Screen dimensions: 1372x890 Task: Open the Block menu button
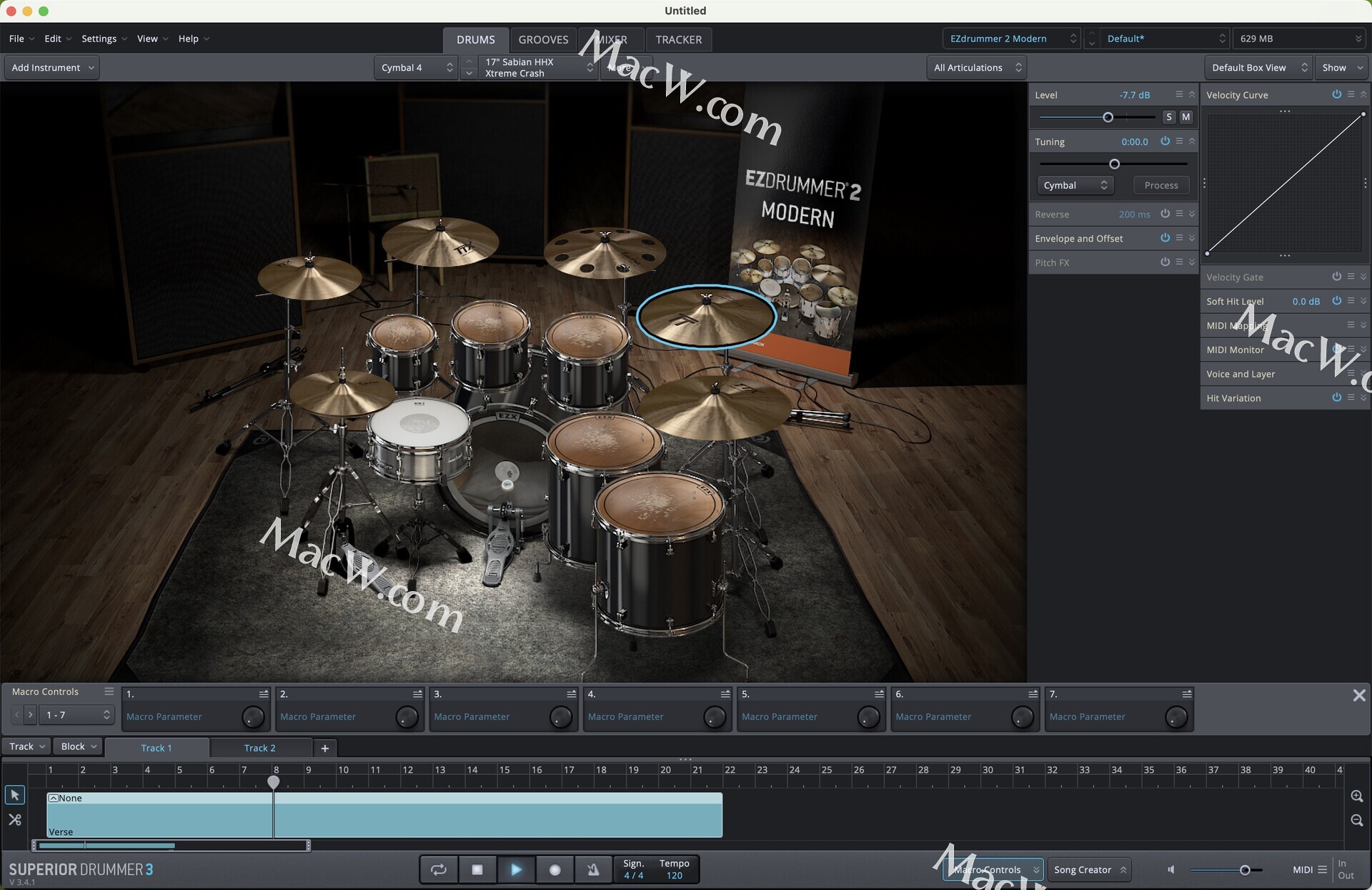click(78, 746)
